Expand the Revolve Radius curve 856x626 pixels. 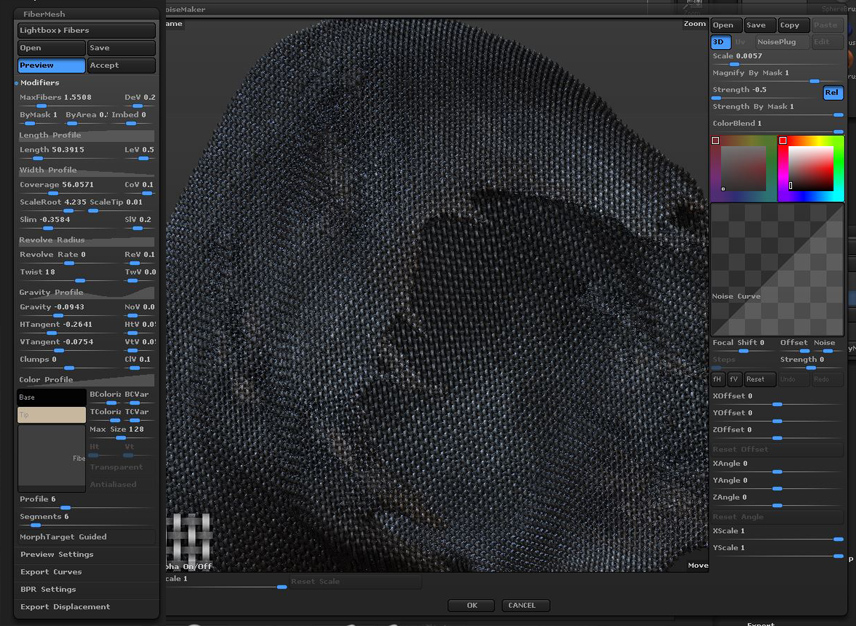click(86, 240)
